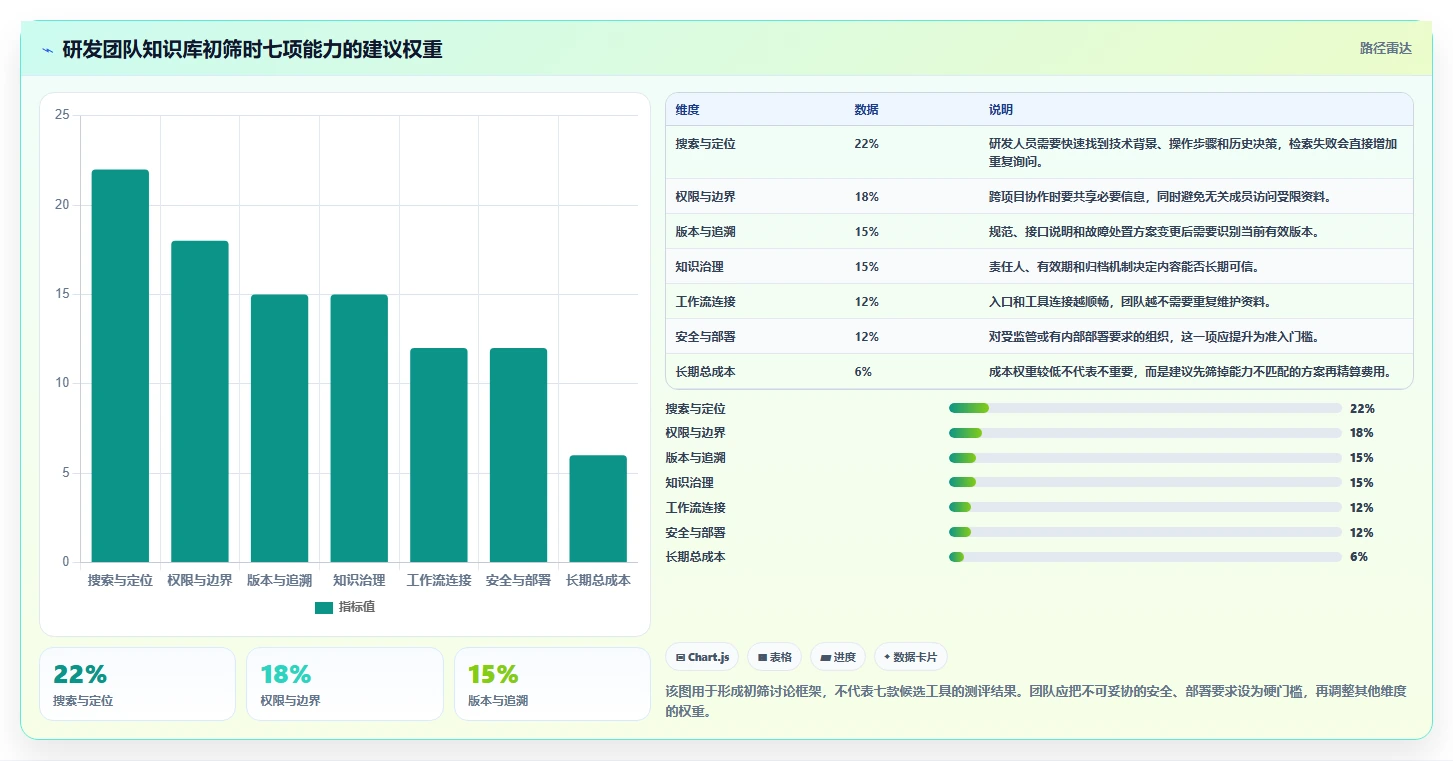This screenshot has height=761, width=1453.
Task: Click the 安全与部署 cell in the table
Action: pyautogui.click(x=705, y=337)
